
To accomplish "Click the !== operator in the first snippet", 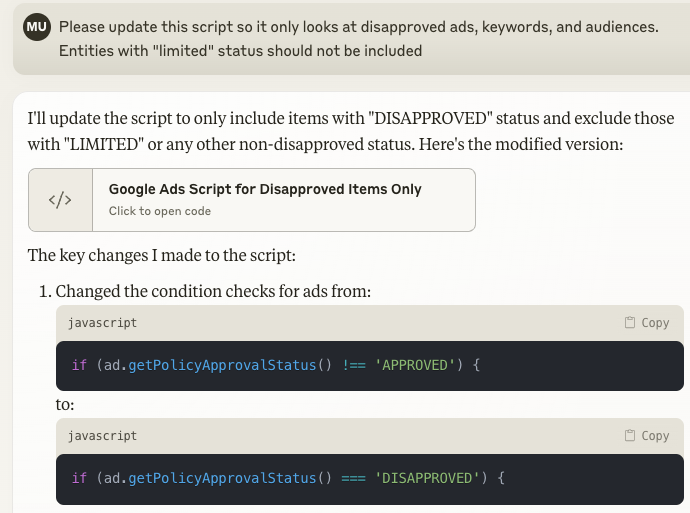I will [x=354, y=365].
